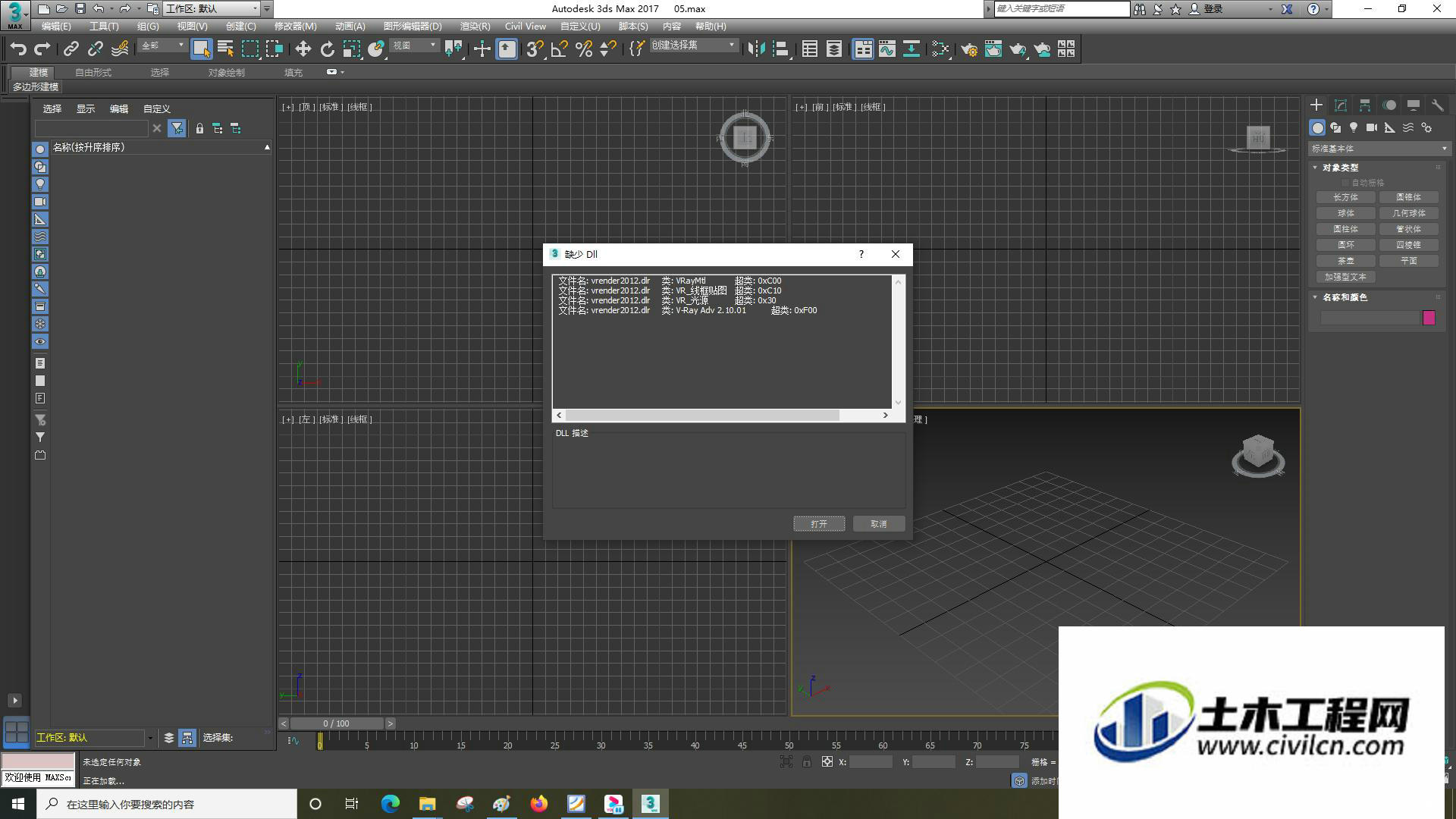Viewport: 1456px width, 819px height.
Task: Toggle Display Cameras filter in Scene Explorer
Action: tap(40, 202)
